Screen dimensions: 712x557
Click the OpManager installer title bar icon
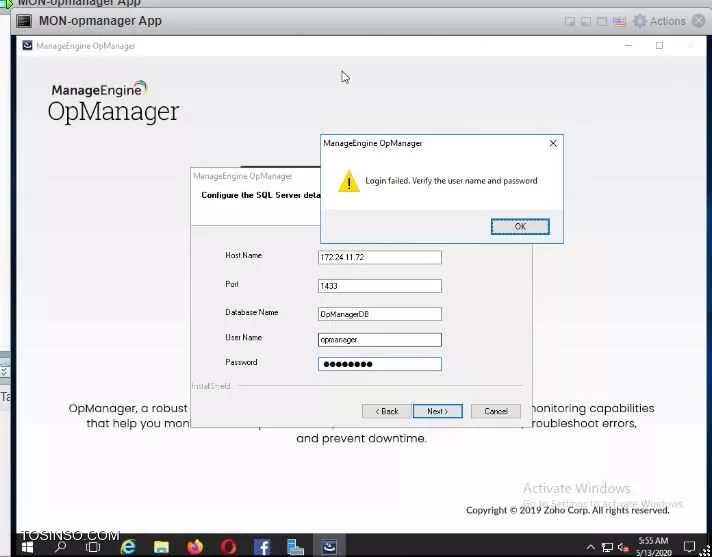click(27, 45)
